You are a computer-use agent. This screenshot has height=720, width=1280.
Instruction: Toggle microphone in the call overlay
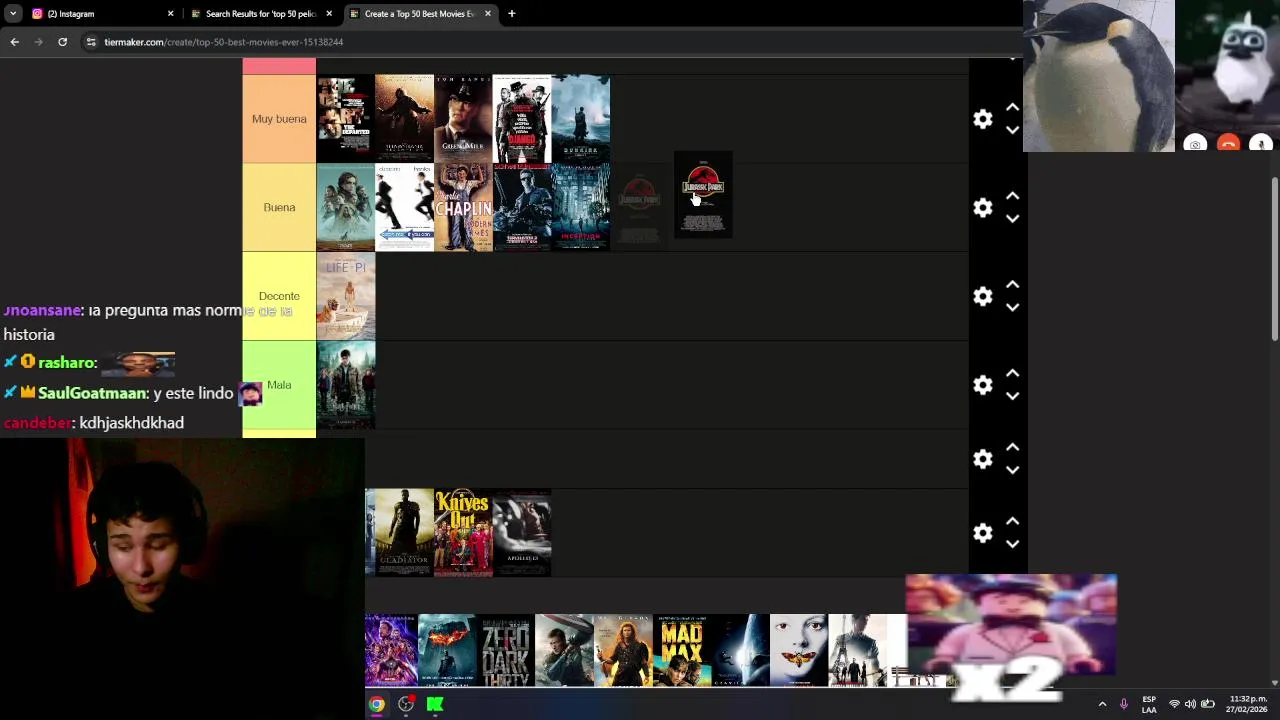pos(1261,144)
